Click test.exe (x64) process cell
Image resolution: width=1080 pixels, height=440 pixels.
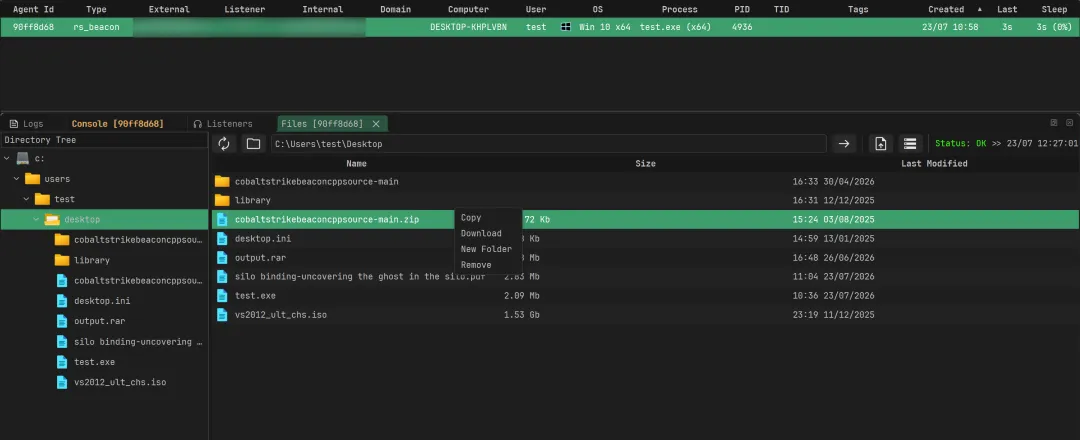[x=675, y=27]
